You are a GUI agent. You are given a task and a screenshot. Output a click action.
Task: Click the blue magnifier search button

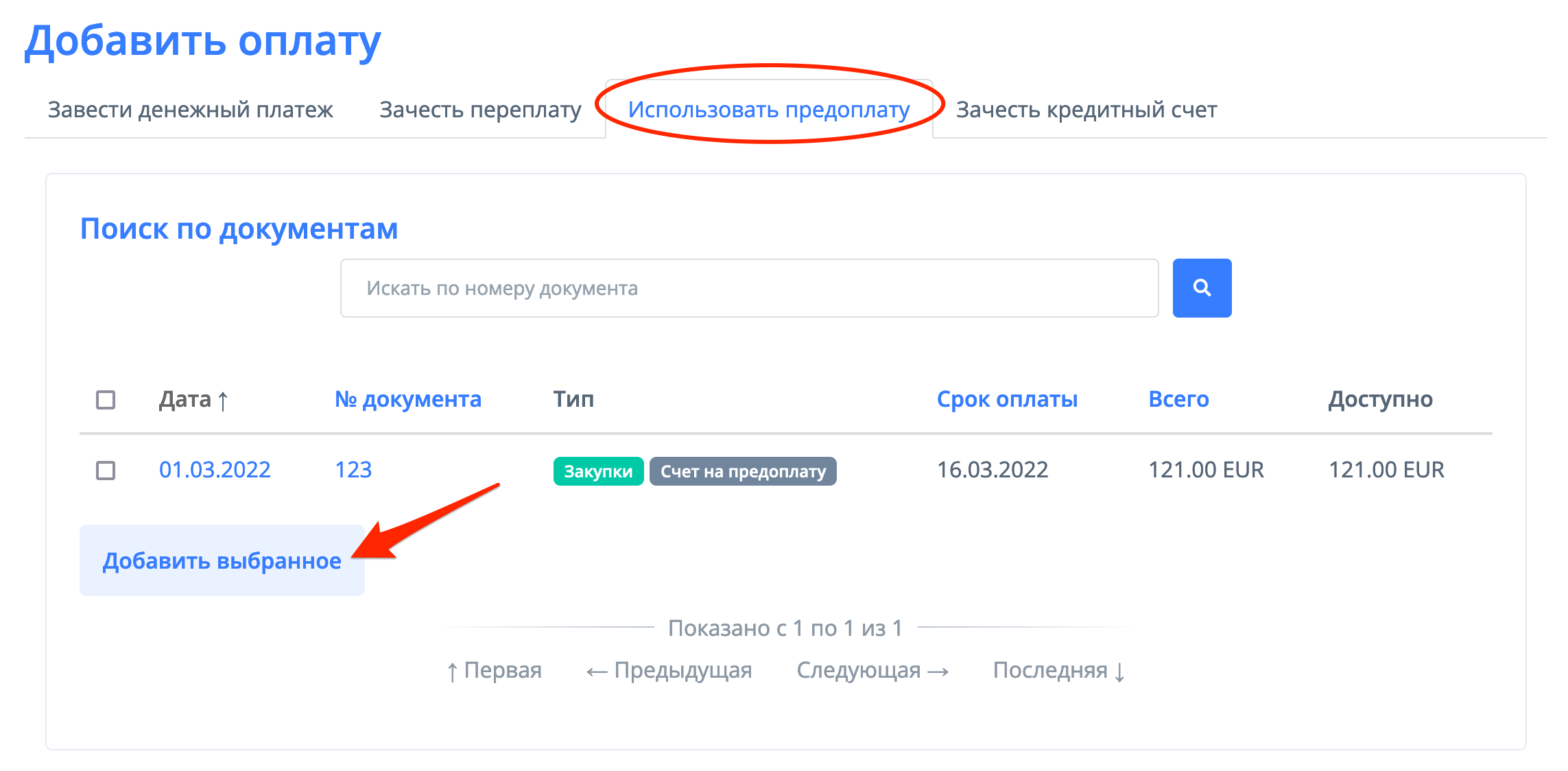pyautogui.click(x=1201, y=287)
